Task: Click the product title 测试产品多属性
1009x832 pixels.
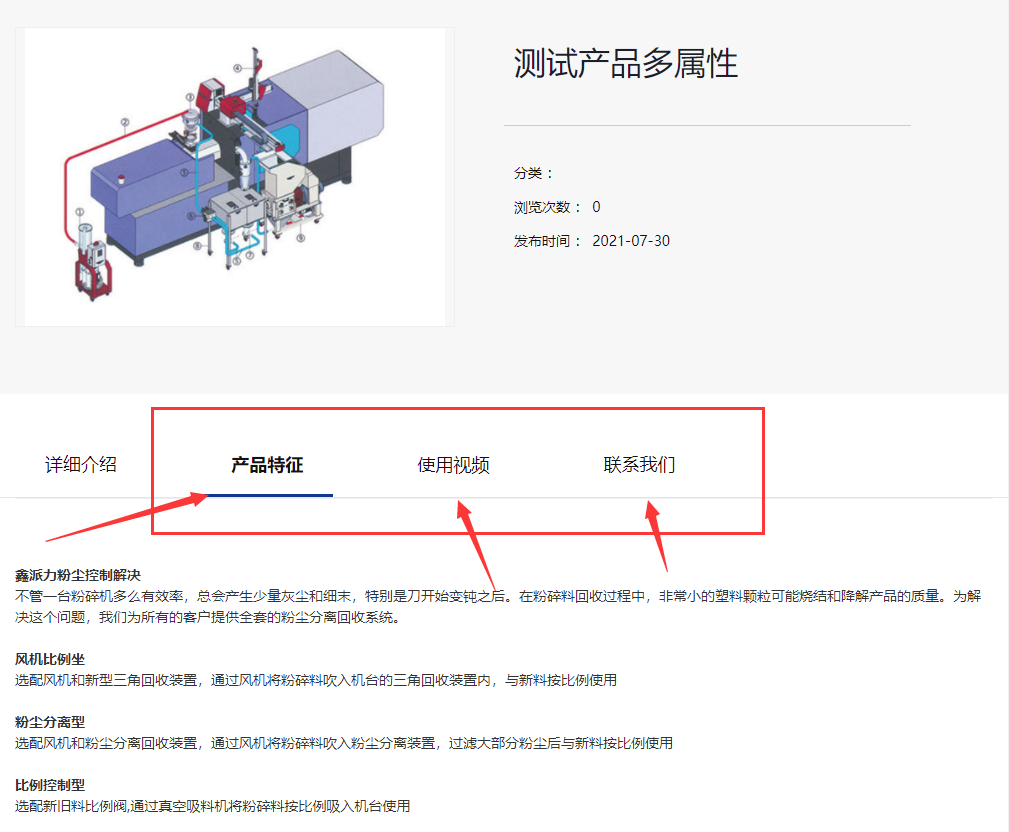Action: (625, 63)
